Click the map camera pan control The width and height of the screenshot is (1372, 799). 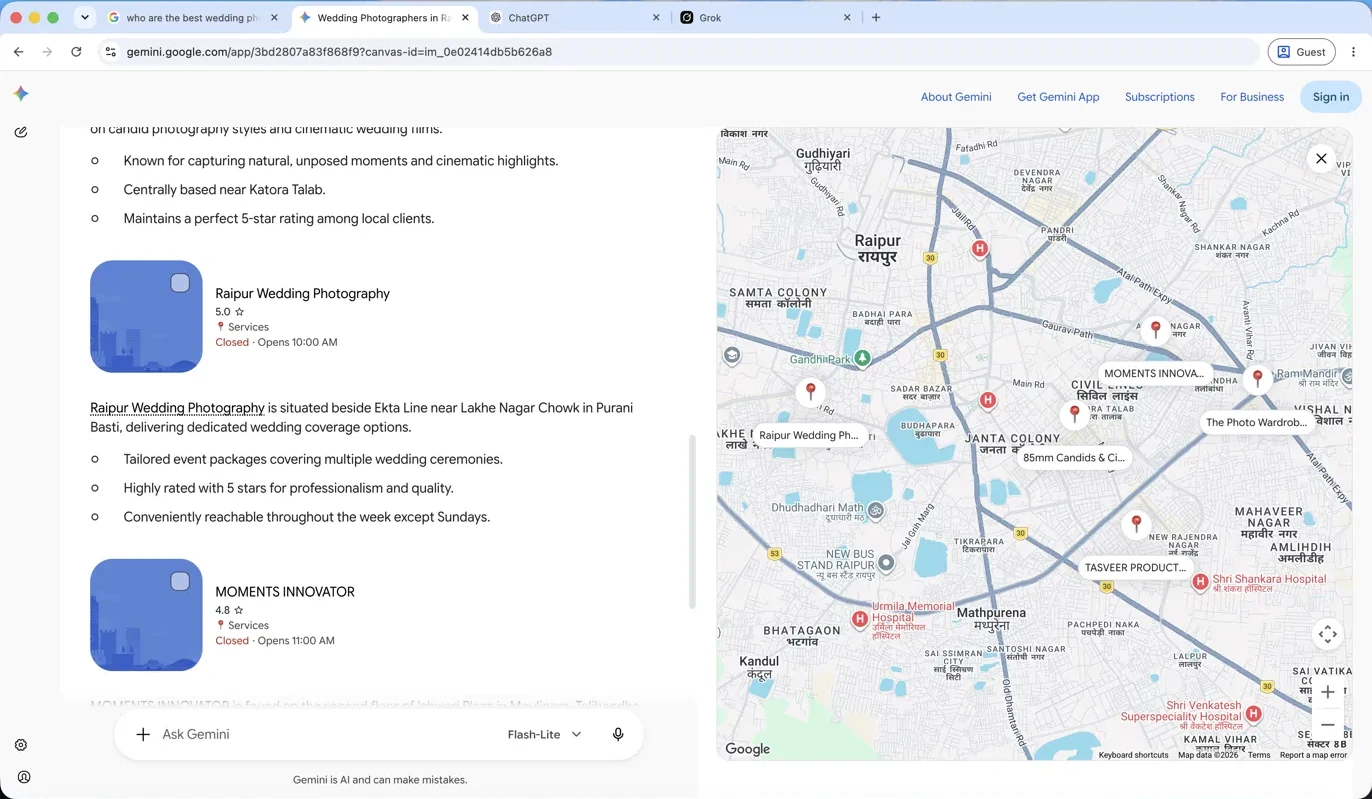coord(1327,634)
